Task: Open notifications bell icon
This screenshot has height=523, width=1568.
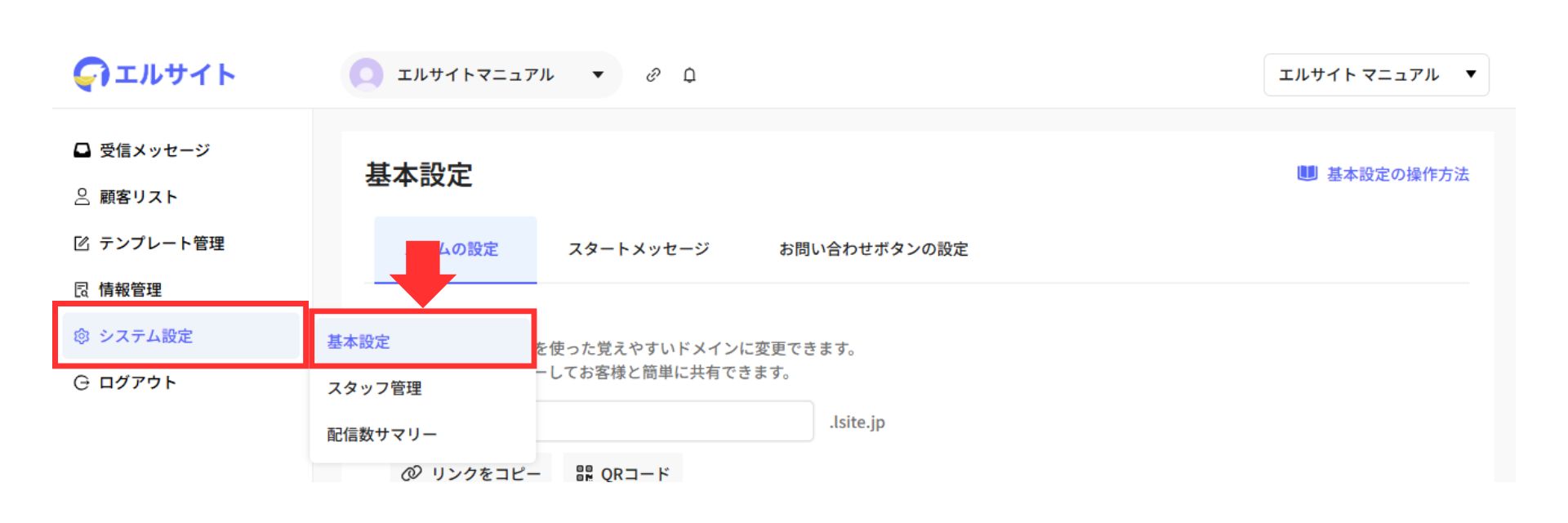Action: pyautogui.click(x=689, y=75)
